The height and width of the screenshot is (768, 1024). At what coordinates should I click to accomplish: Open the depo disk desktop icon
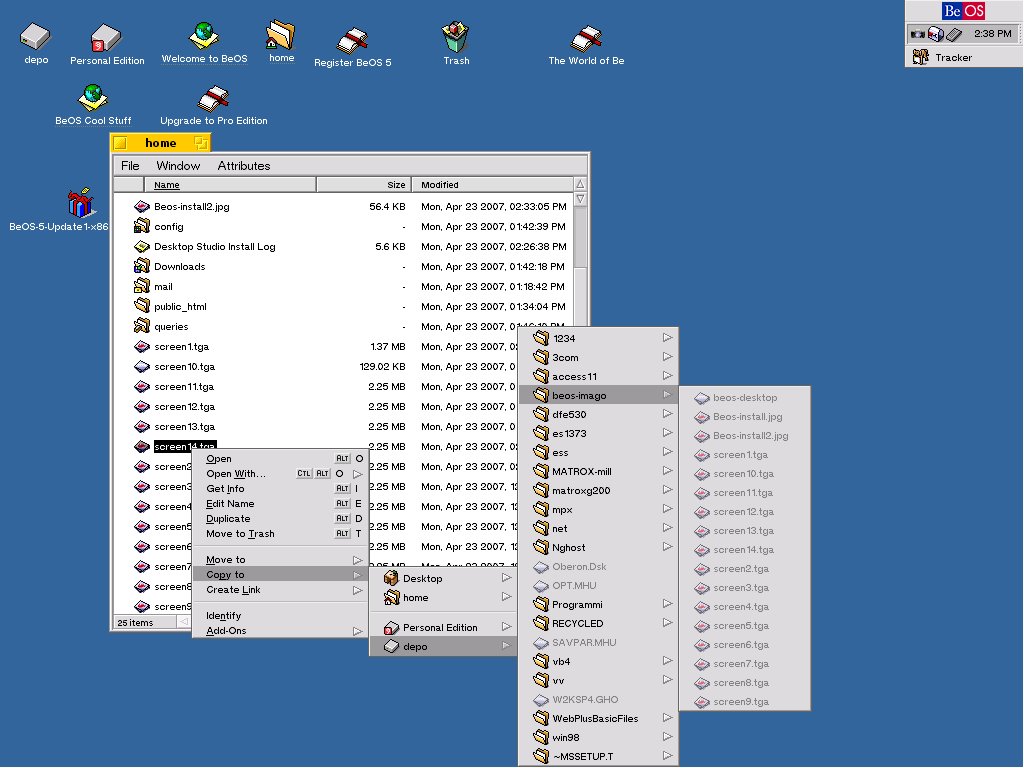pos(36,37)
